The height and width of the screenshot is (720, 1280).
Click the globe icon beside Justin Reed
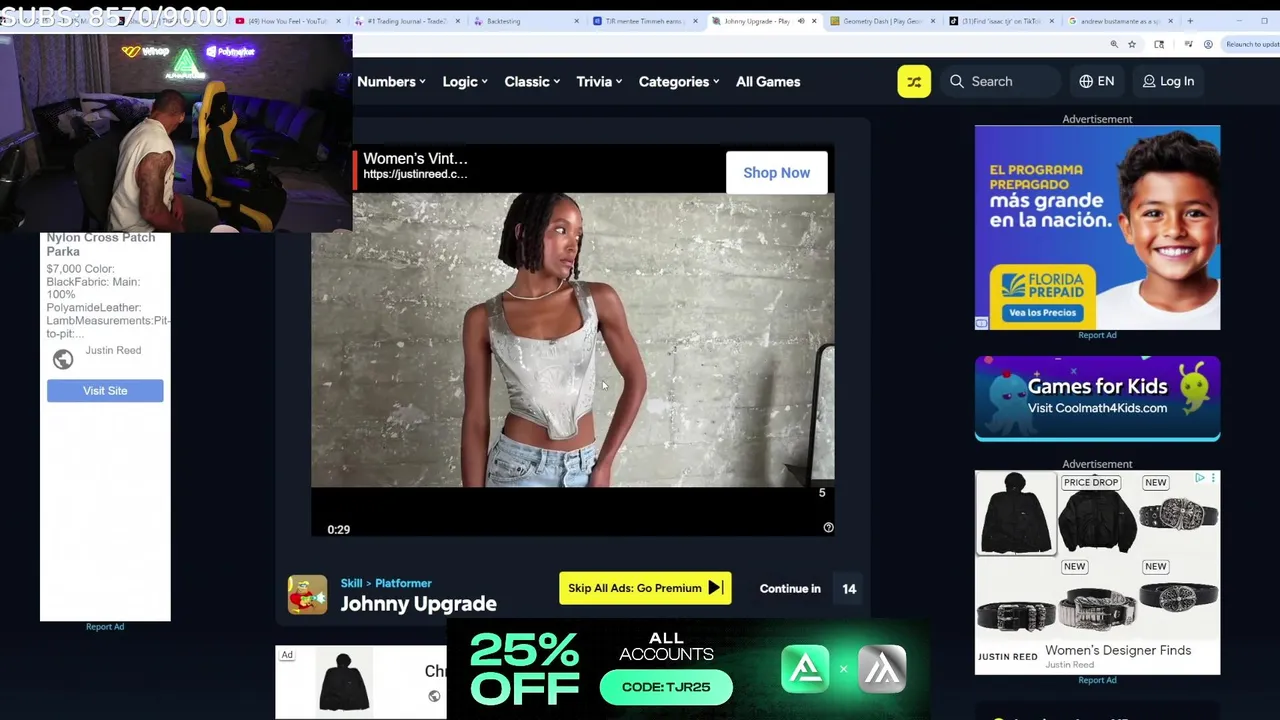coord(63,359)
